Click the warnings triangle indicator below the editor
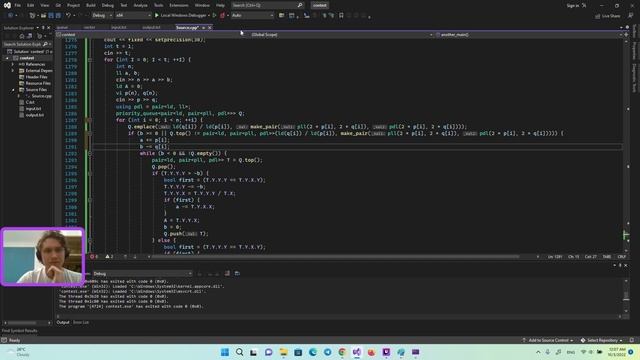 click(109, 257)
